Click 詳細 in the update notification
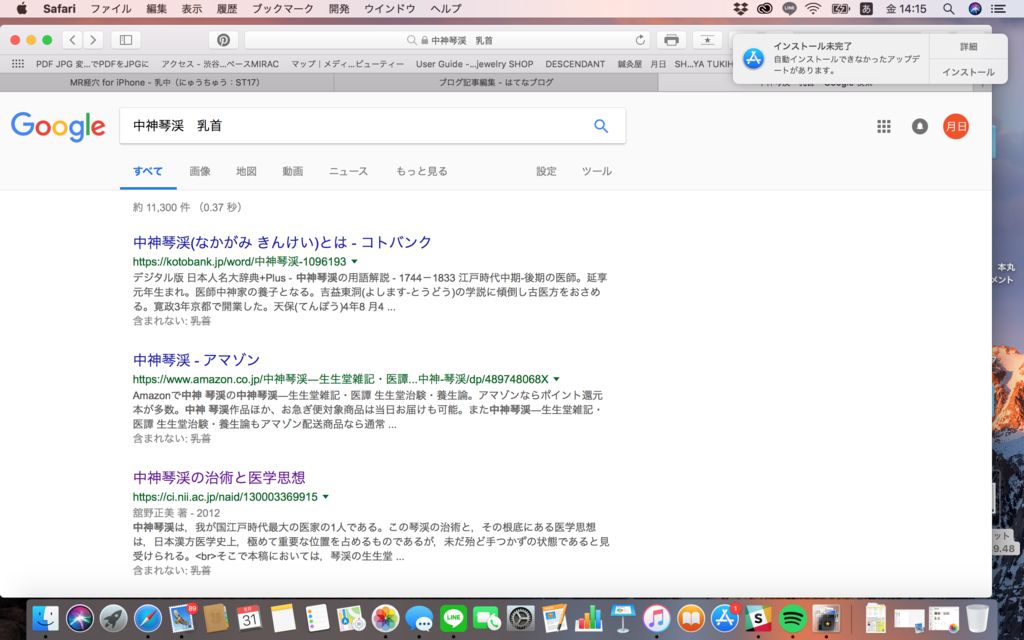This screenshot has height=640, width=1024. tap(968, 46)
